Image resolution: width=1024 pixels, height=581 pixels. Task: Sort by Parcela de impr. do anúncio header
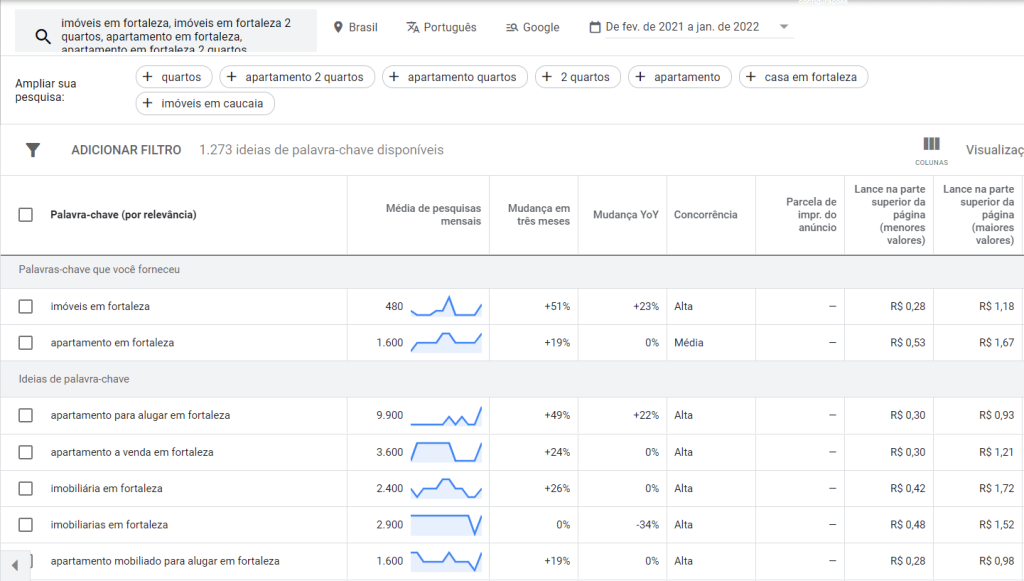tap(811, 215)
